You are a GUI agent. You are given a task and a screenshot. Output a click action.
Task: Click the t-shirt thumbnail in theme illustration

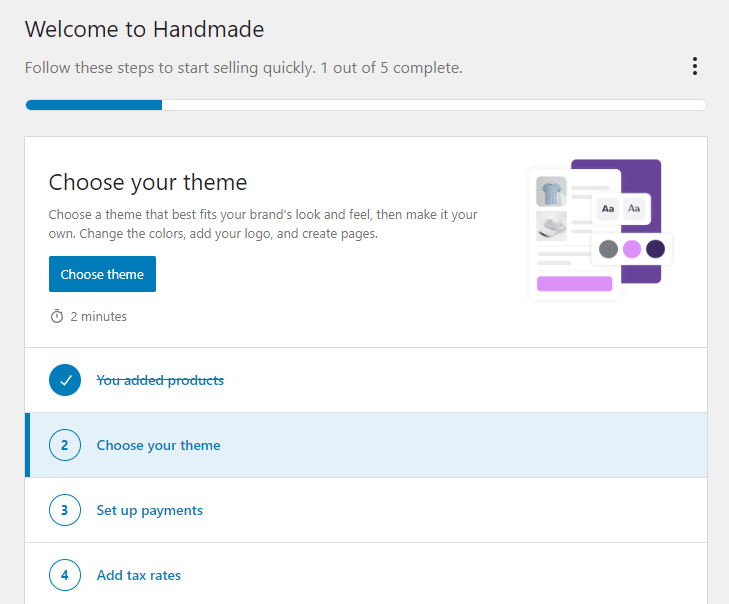click(551, 191)
